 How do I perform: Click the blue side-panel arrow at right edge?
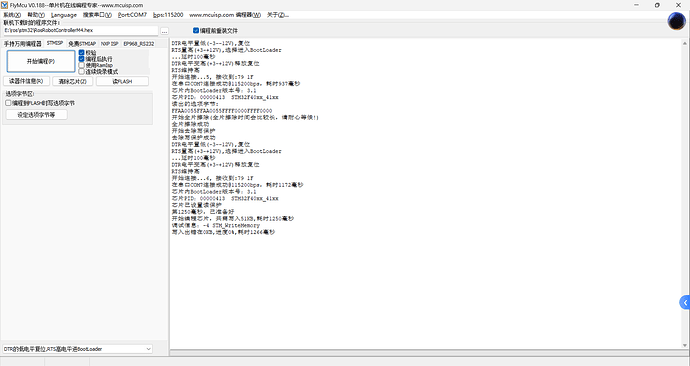(x=685, y=303)
